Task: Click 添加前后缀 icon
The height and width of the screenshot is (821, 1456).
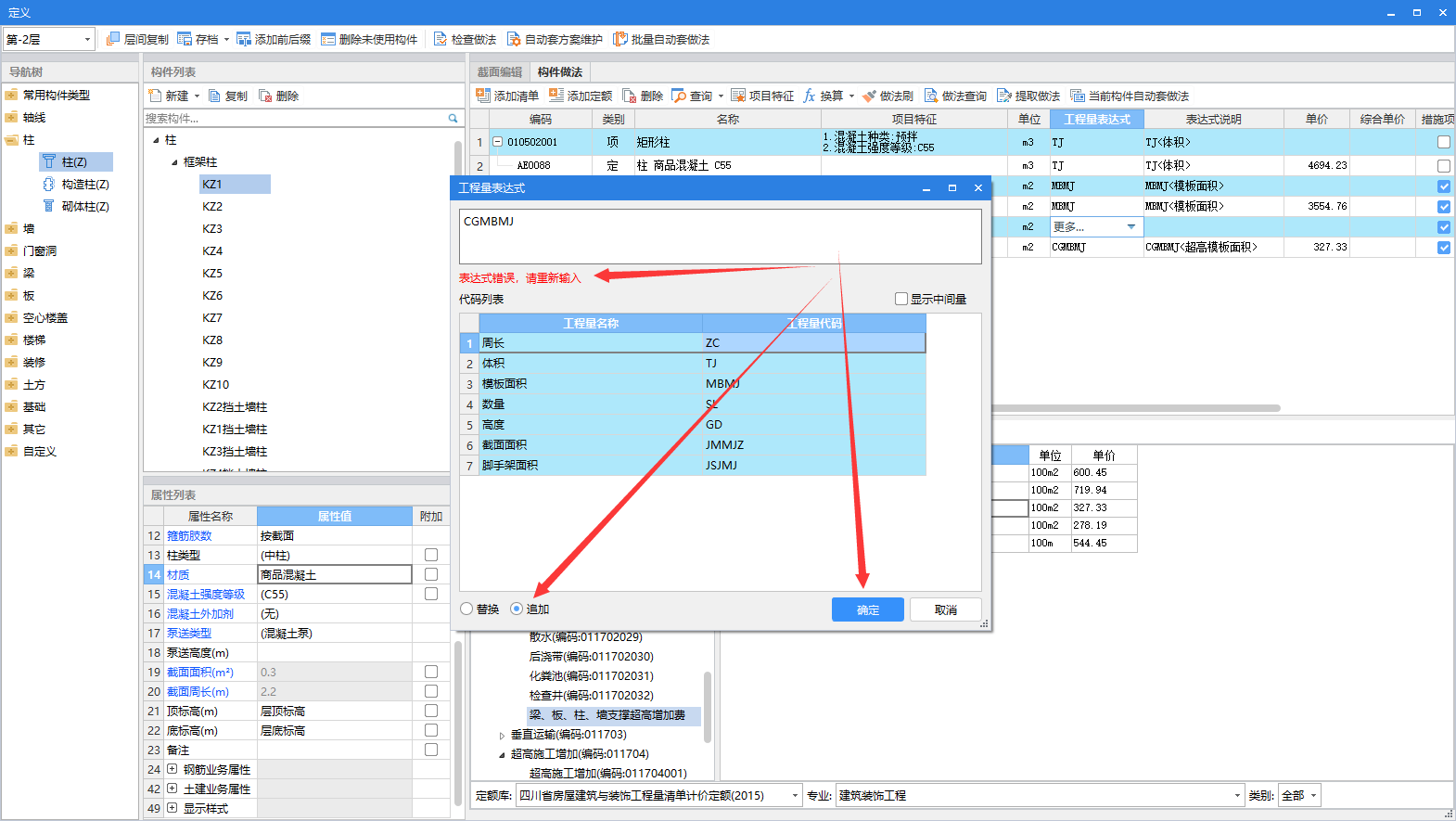Action: (244, 39)
